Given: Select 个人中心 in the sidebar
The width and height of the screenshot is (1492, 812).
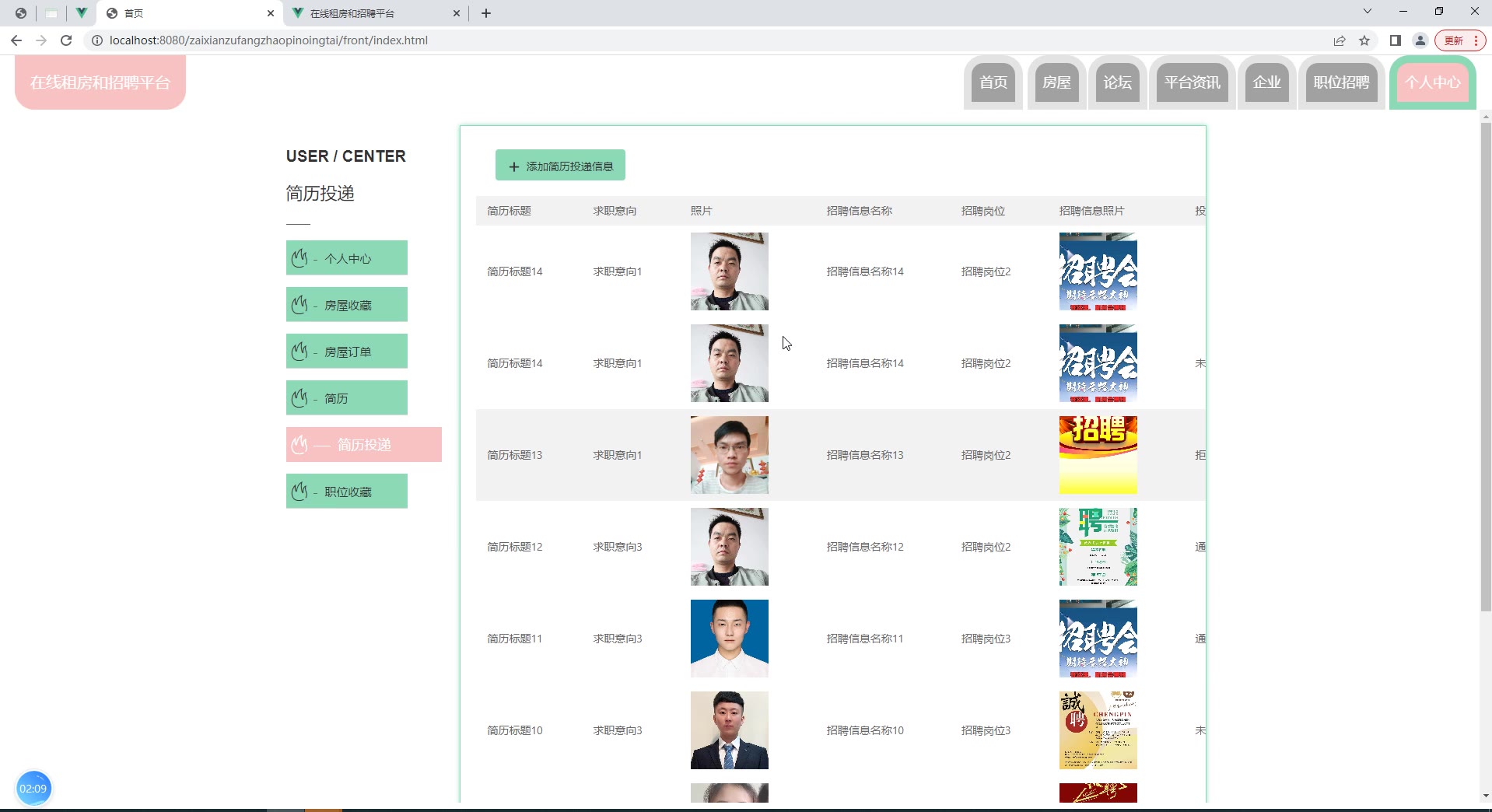Looking at the screenshot, I should click(347, 257).
